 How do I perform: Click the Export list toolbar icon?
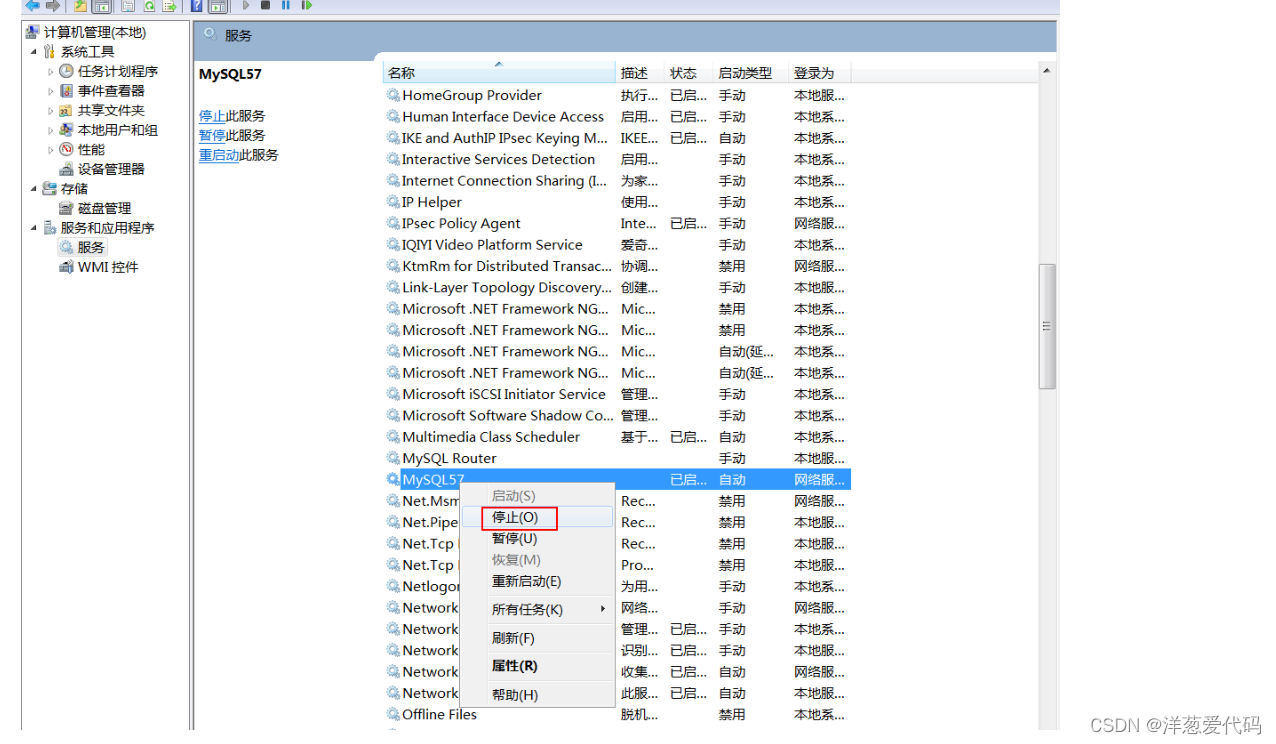170,5
